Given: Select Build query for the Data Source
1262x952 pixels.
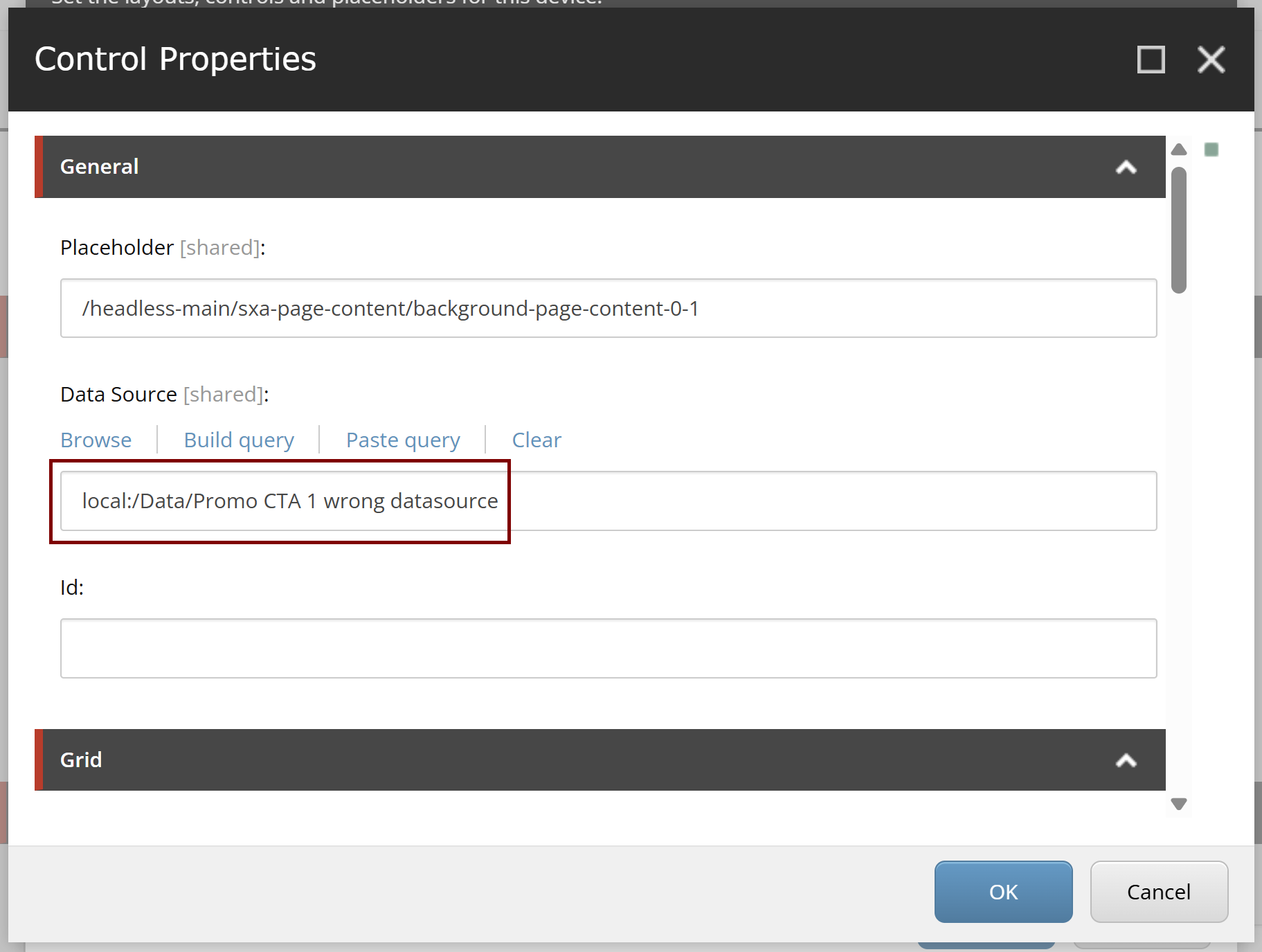Looking at the screenshot, I should point(238,440).
